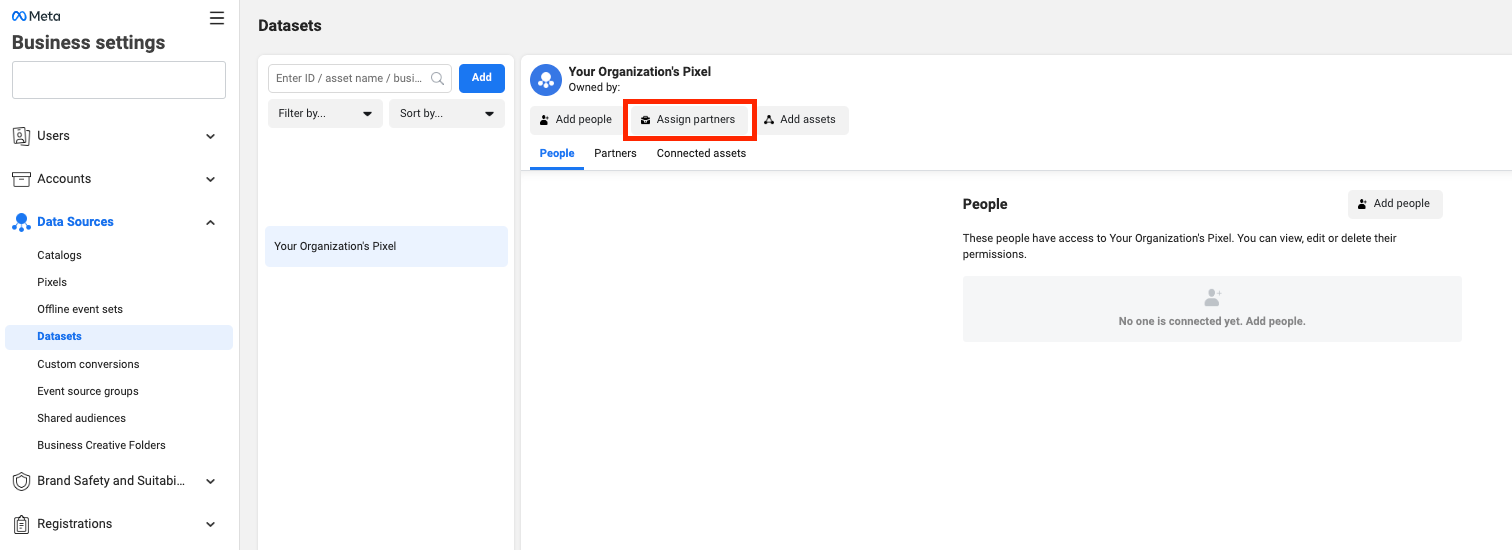Switch to the Connected assets tab
The image size is (1512, 550).
tap(701, 154)
